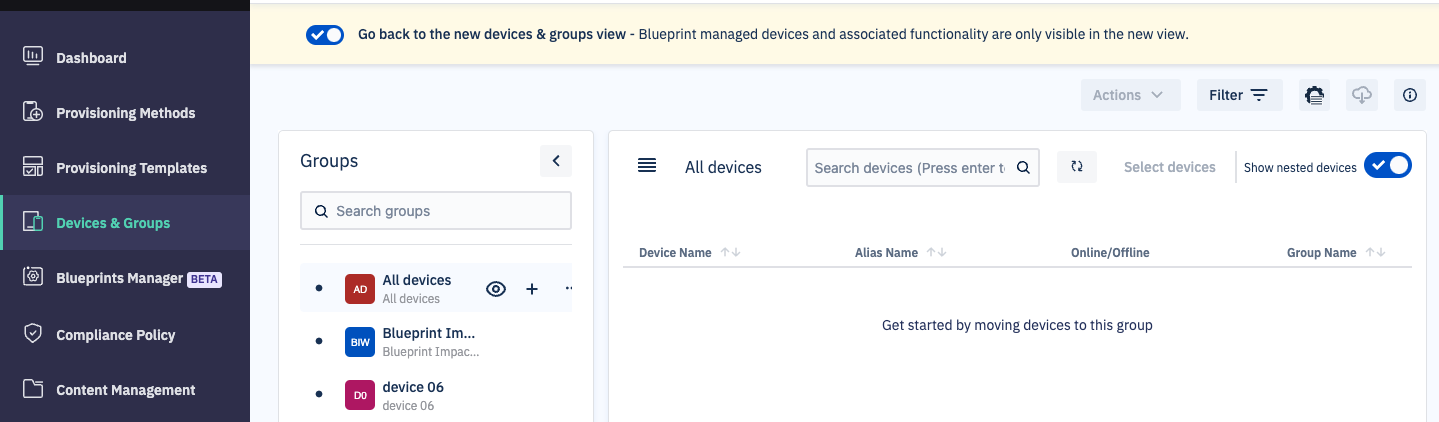Click the Online/Offline column header
This screenshot has width=1439, height=422.
[1110, 253]
